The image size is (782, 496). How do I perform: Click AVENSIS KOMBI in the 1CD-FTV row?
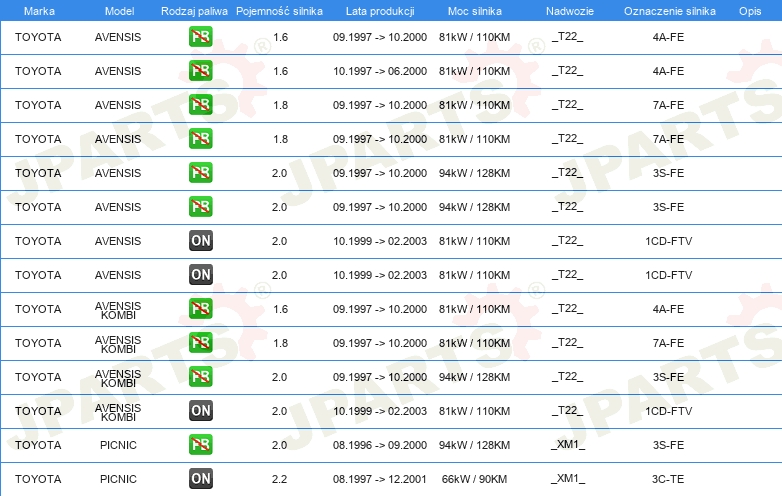(x=118, y=412)
